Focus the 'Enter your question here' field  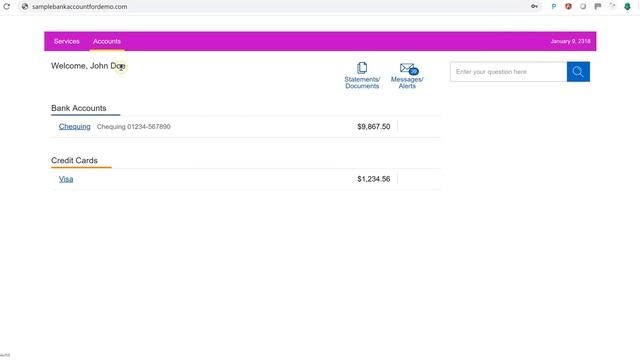(509, 72)
